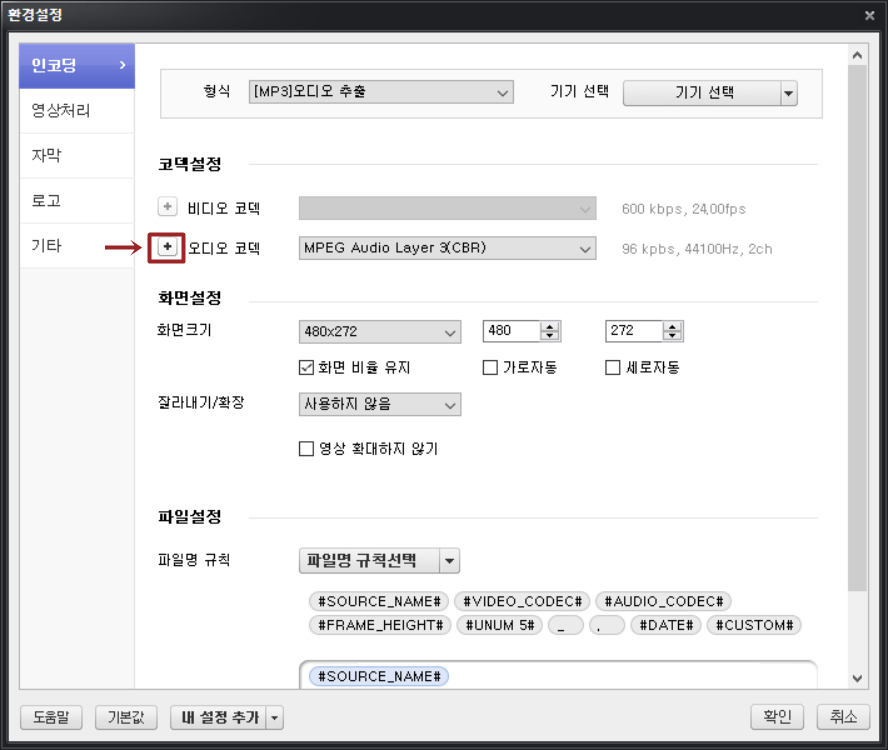This screenshot has height=750, width=888.
Task: Expand the audio codec plus button
Action: (x=167, y=248)
